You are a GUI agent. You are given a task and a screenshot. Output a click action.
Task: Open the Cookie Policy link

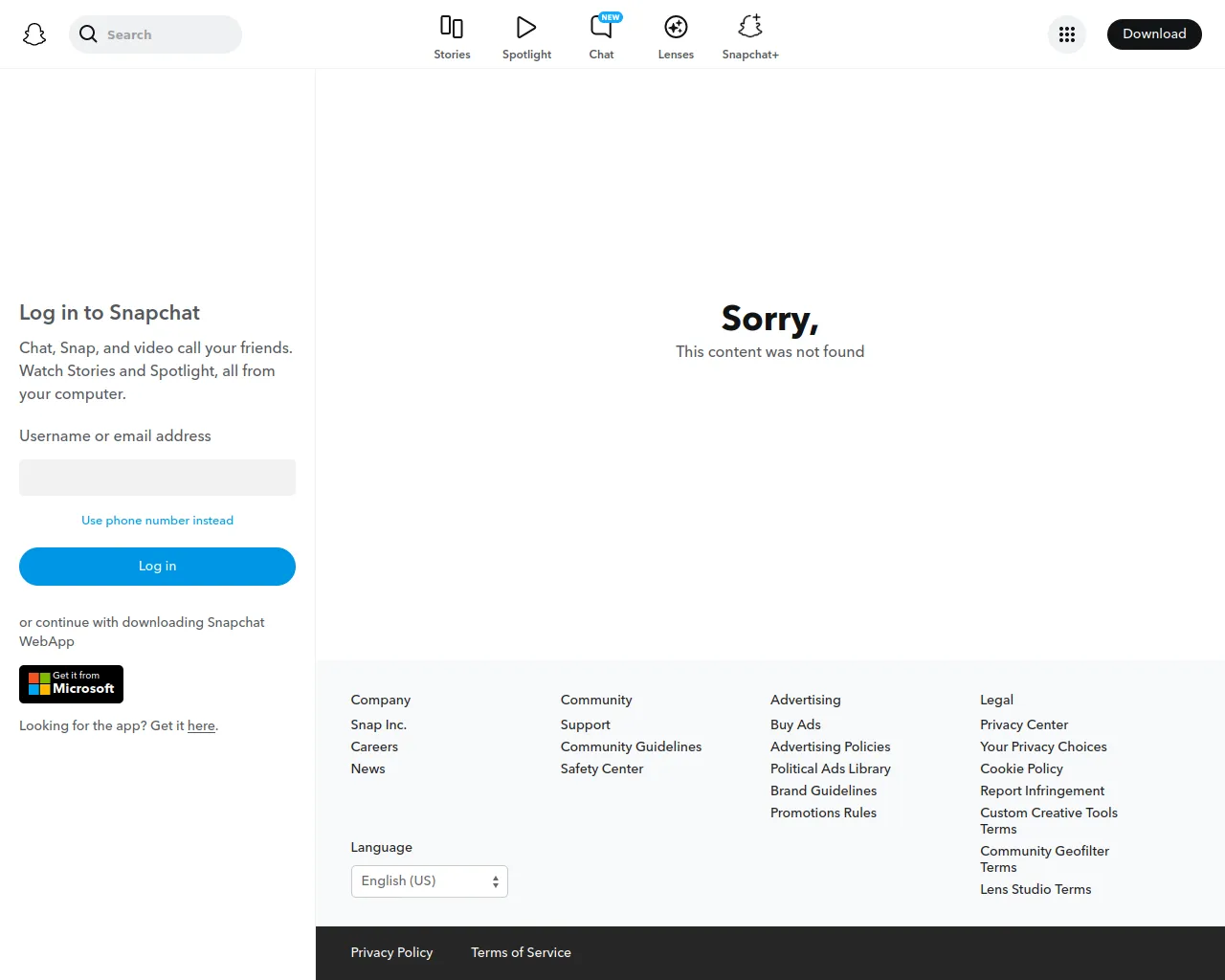click(x=1021, y=769)
